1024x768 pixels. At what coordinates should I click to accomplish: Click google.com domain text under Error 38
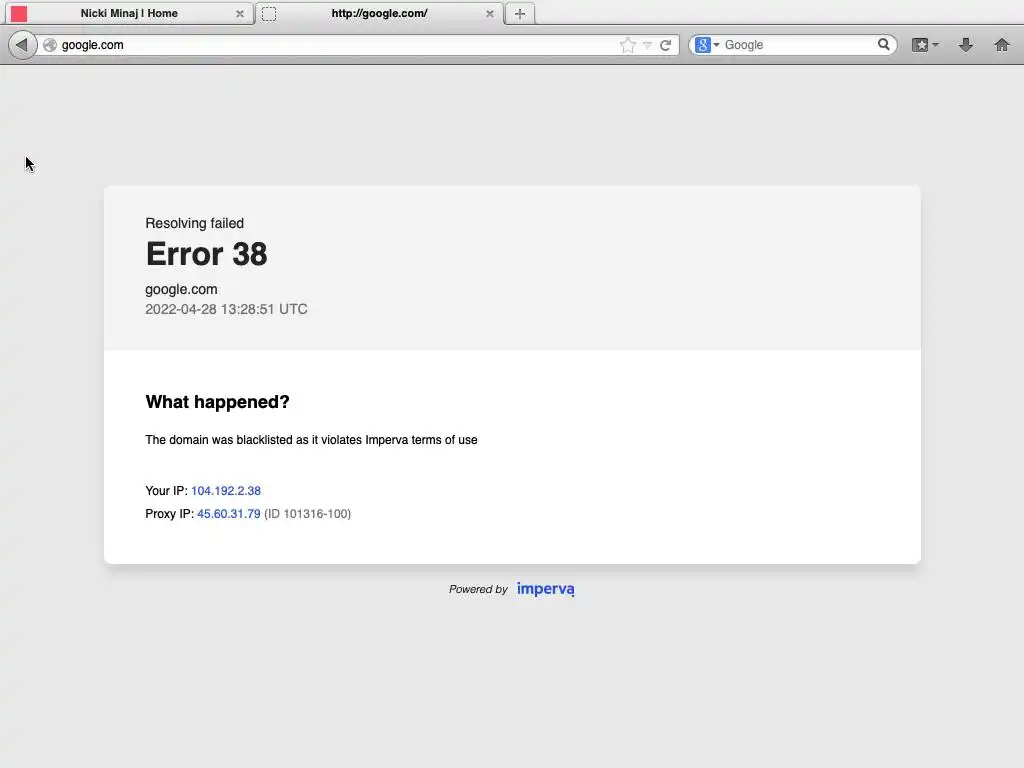click(x=181, y=289)
